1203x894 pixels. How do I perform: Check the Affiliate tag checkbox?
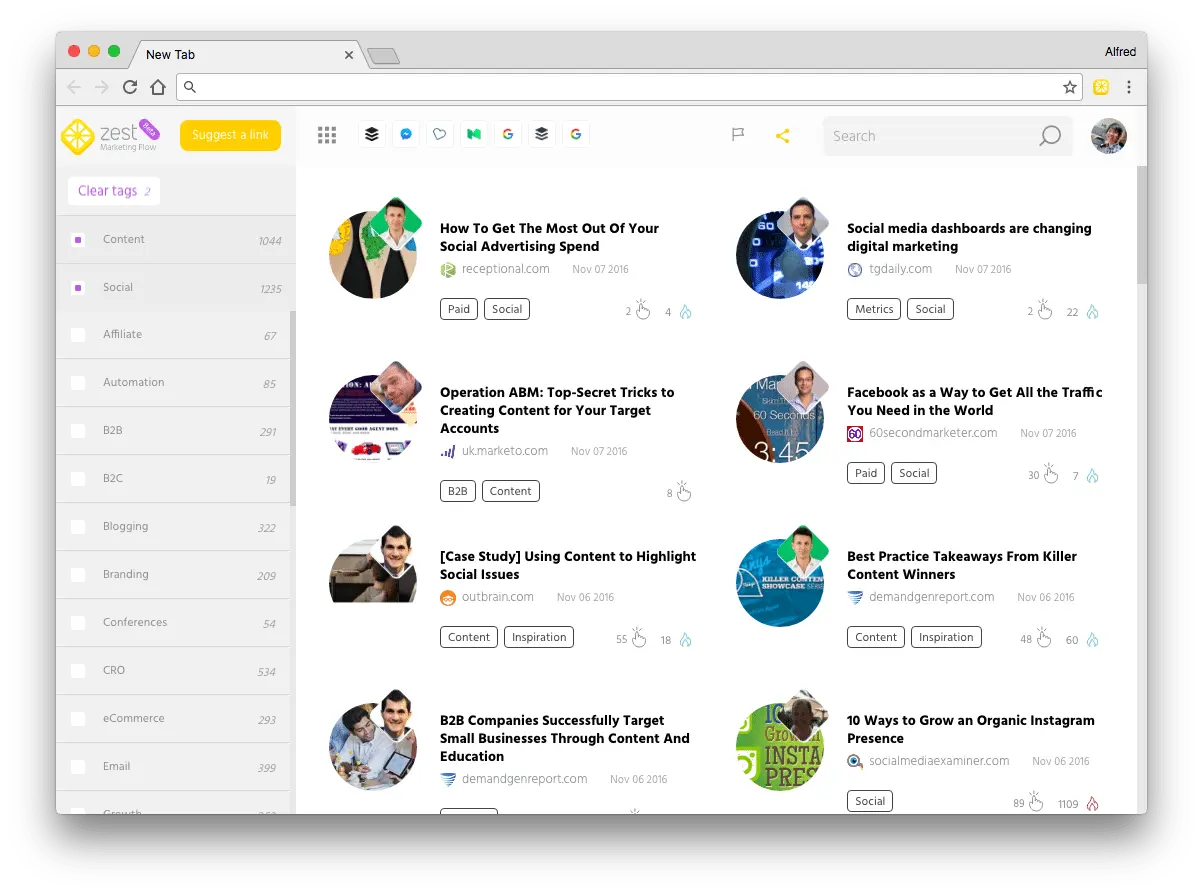78,335
